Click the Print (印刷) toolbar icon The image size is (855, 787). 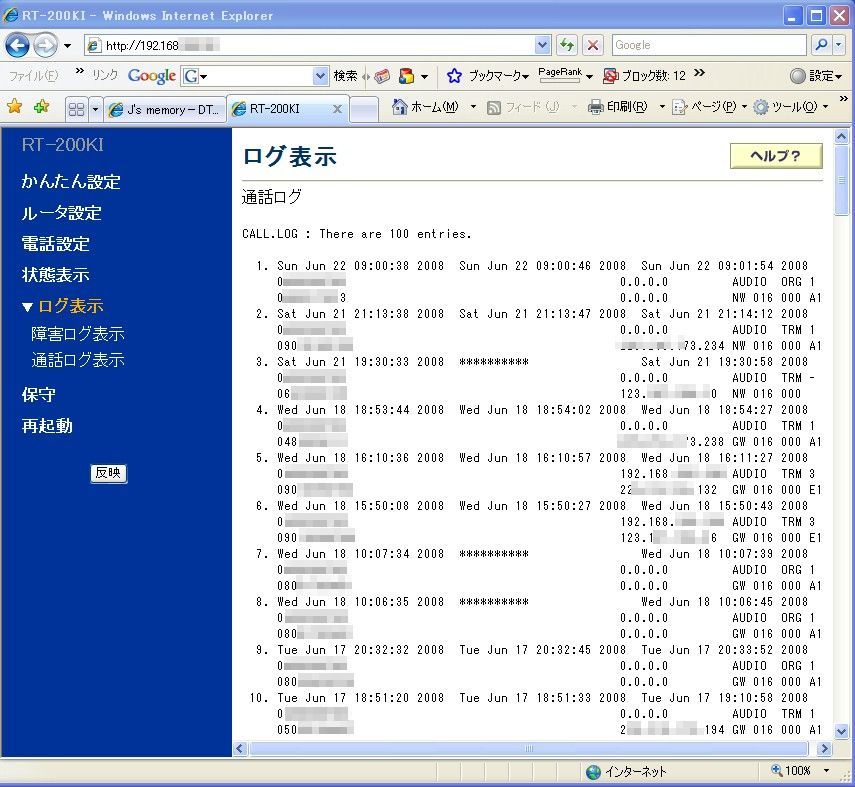pyautogui.click(x=596, y=107)
